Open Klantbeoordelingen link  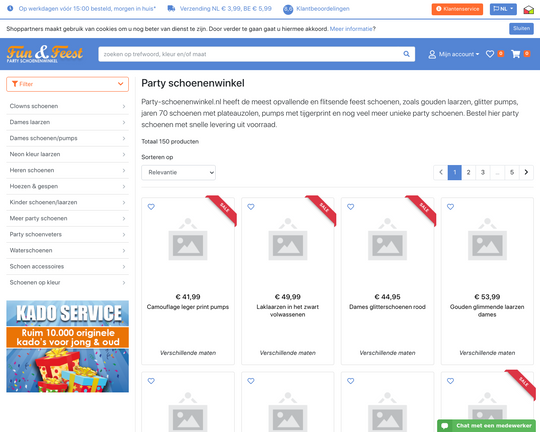[x=323, y=9]
